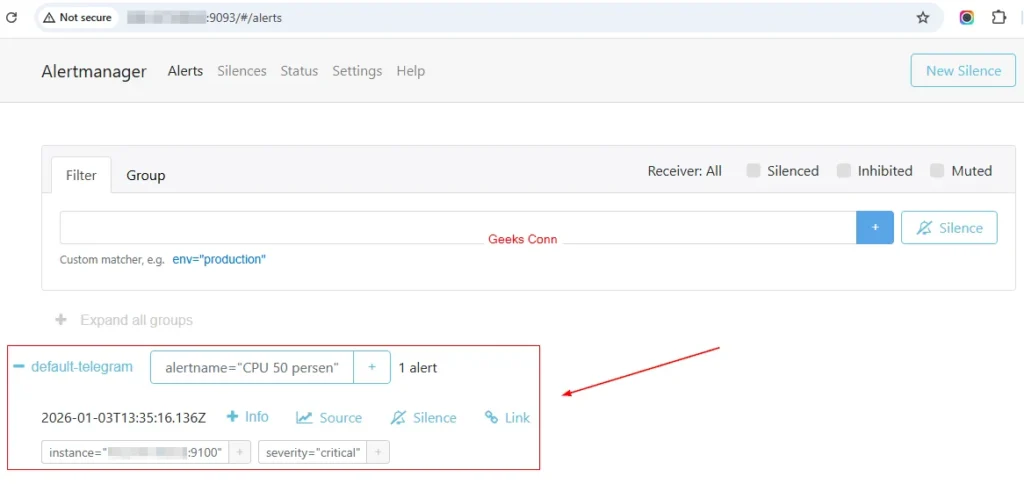
Task: Copy the alert Link
Action: pos(507,418)
